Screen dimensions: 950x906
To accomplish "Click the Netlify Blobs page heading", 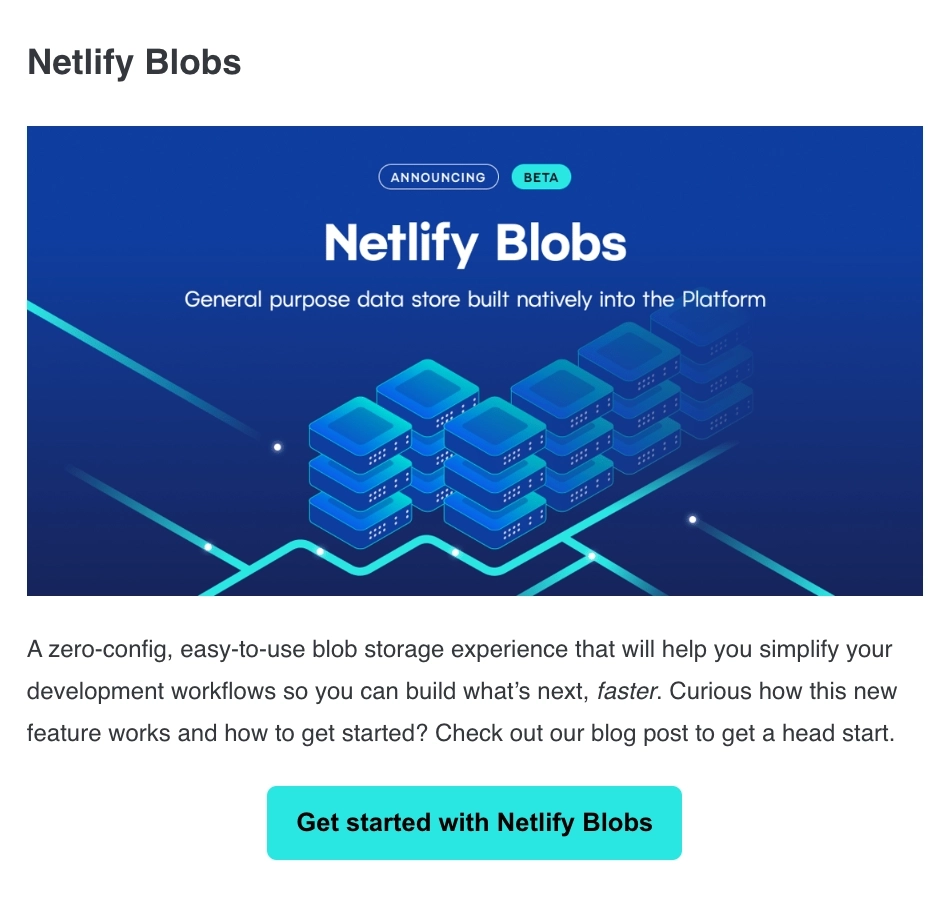I will coord(135,62).
